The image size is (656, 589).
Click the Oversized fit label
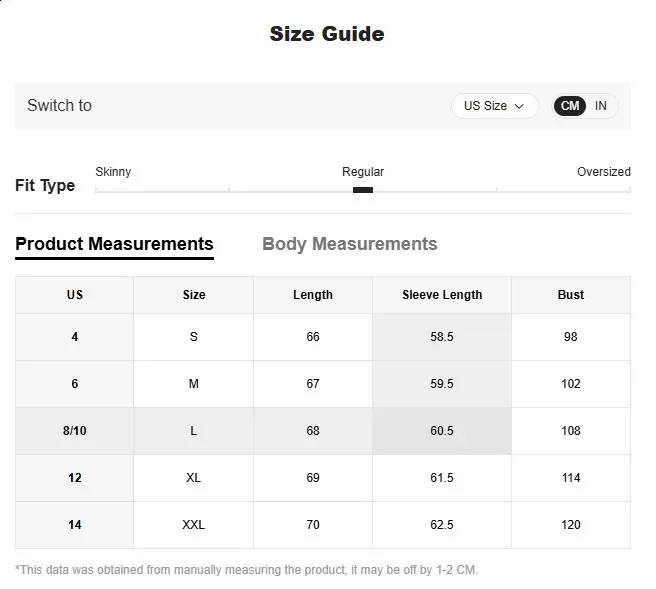click(x=603, y=172)
